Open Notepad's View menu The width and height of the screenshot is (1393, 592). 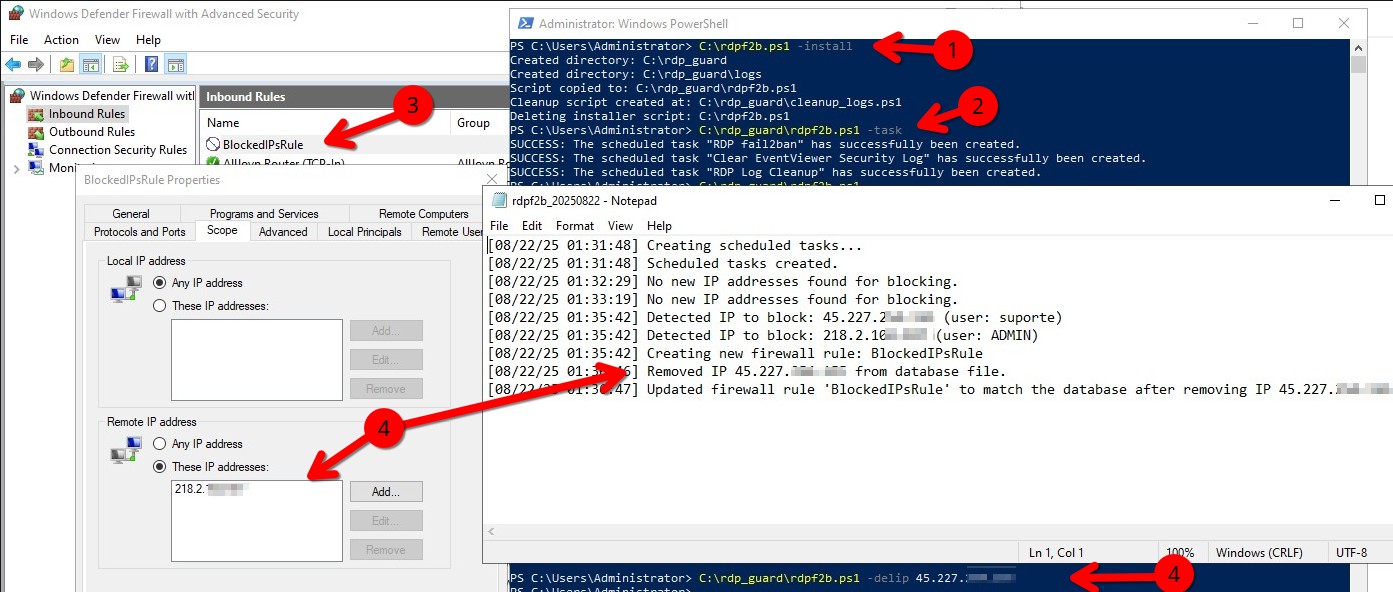(620, 226)
